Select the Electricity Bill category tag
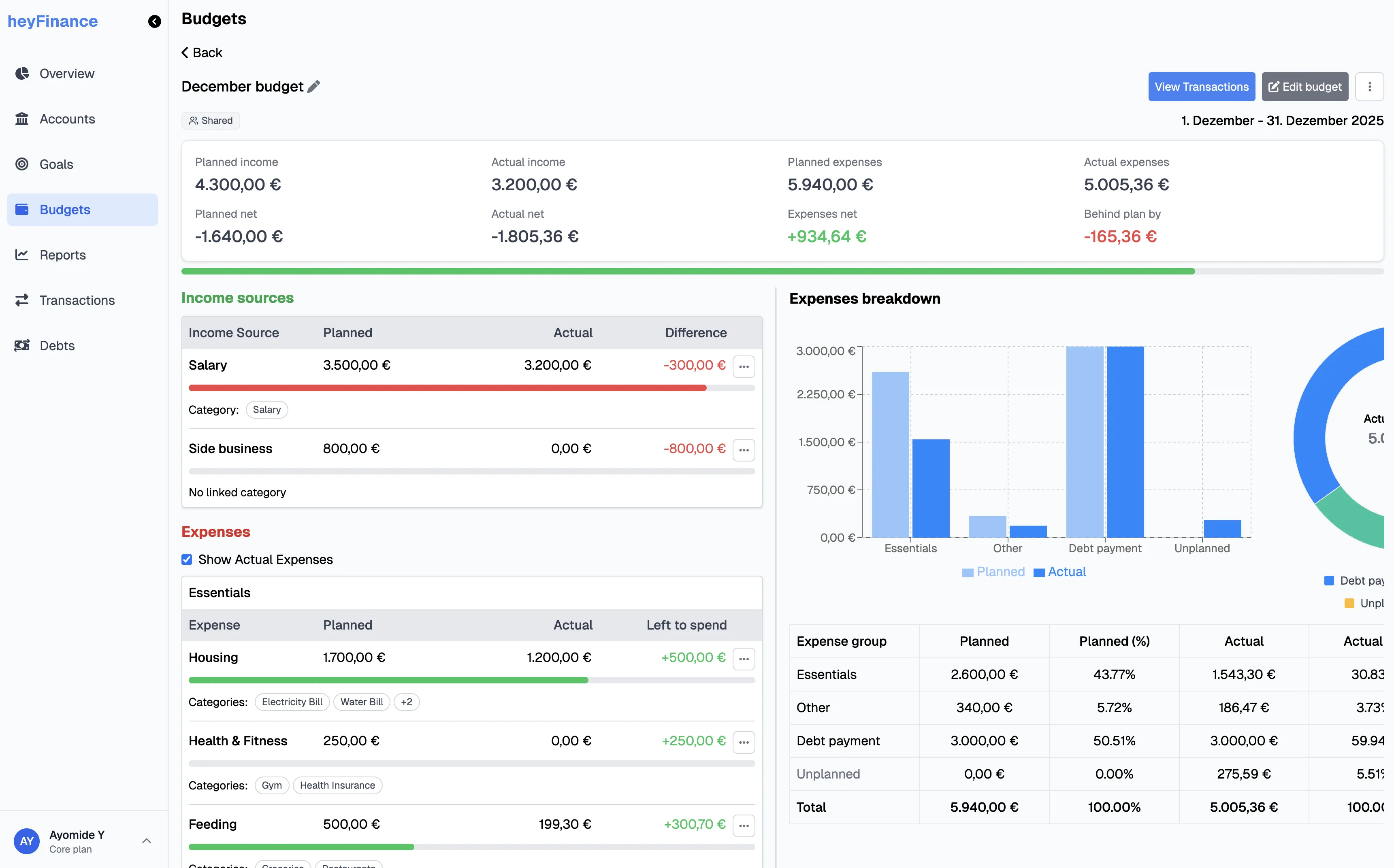 click(x=292, y=702)
